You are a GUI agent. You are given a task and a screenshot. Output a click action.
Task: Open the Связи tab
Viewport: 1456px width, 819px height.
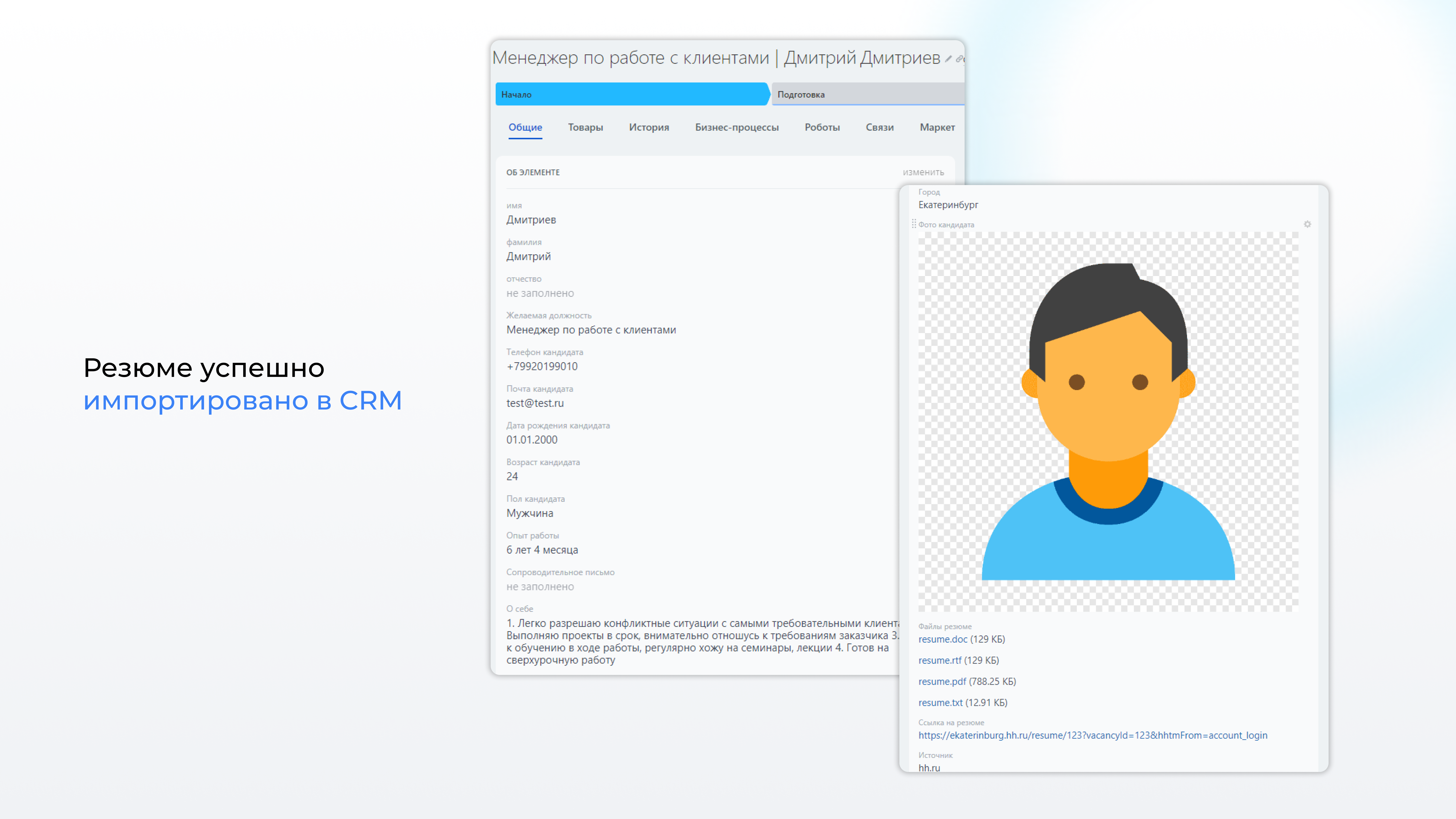[879, 127]
